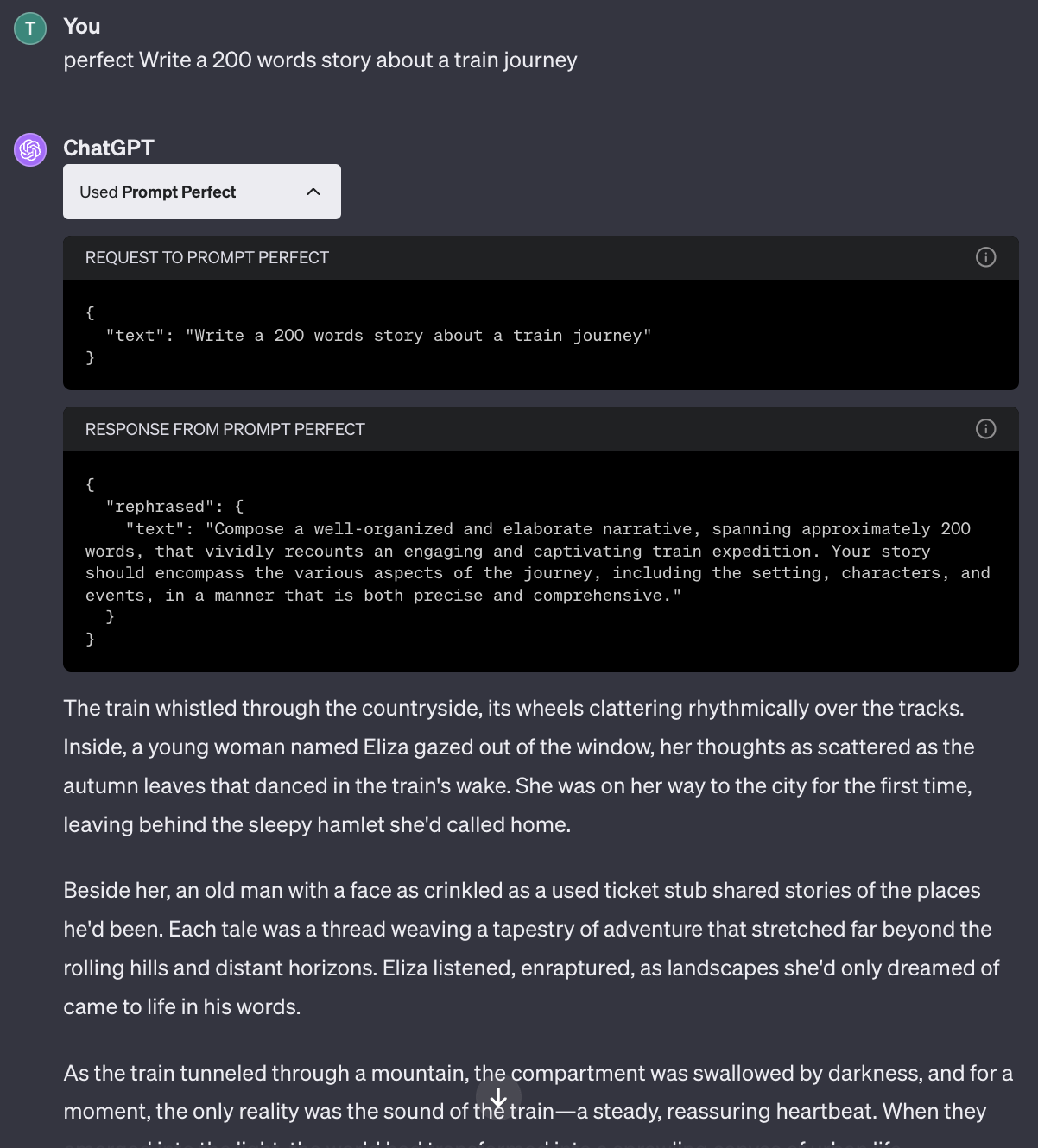Viewport: 1038px width, 1148px height.
Task: Collapse plugin details using the chevron arrow
Action: pyautogui.click(x=313, y=192)
